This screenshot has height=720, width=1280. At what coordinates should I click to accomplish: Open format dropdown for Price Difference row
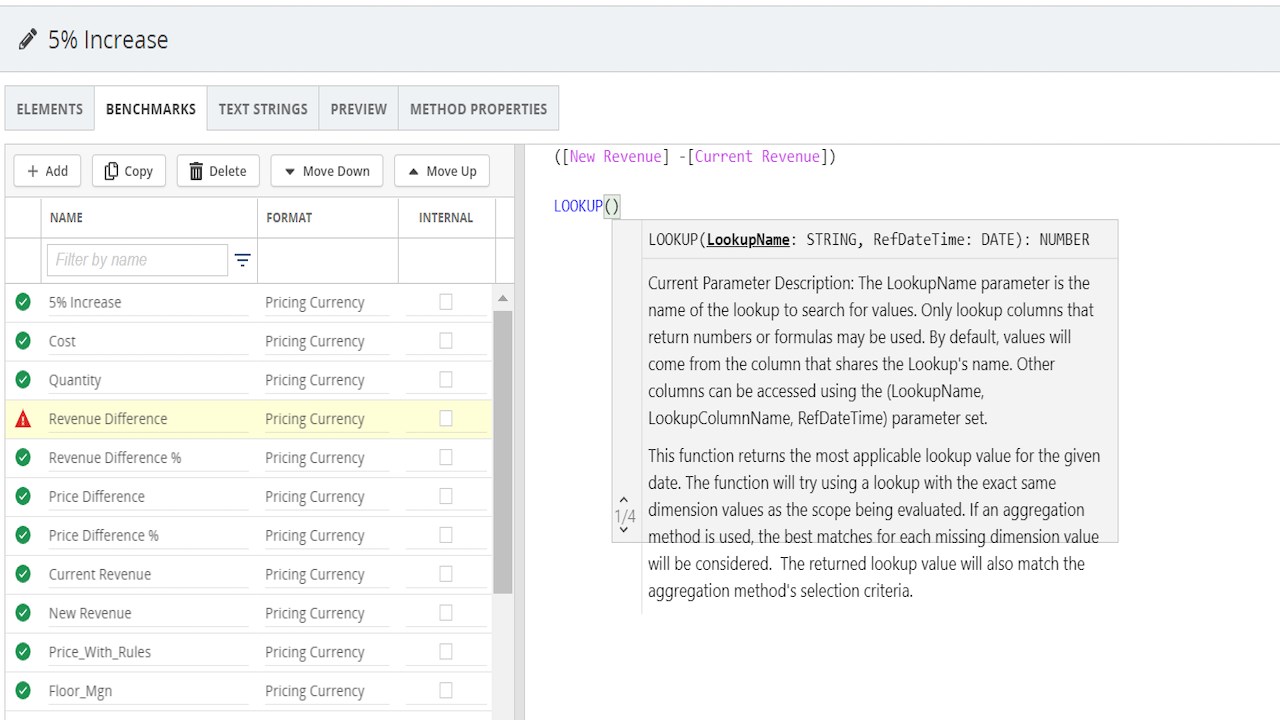(x=327, y=496)
